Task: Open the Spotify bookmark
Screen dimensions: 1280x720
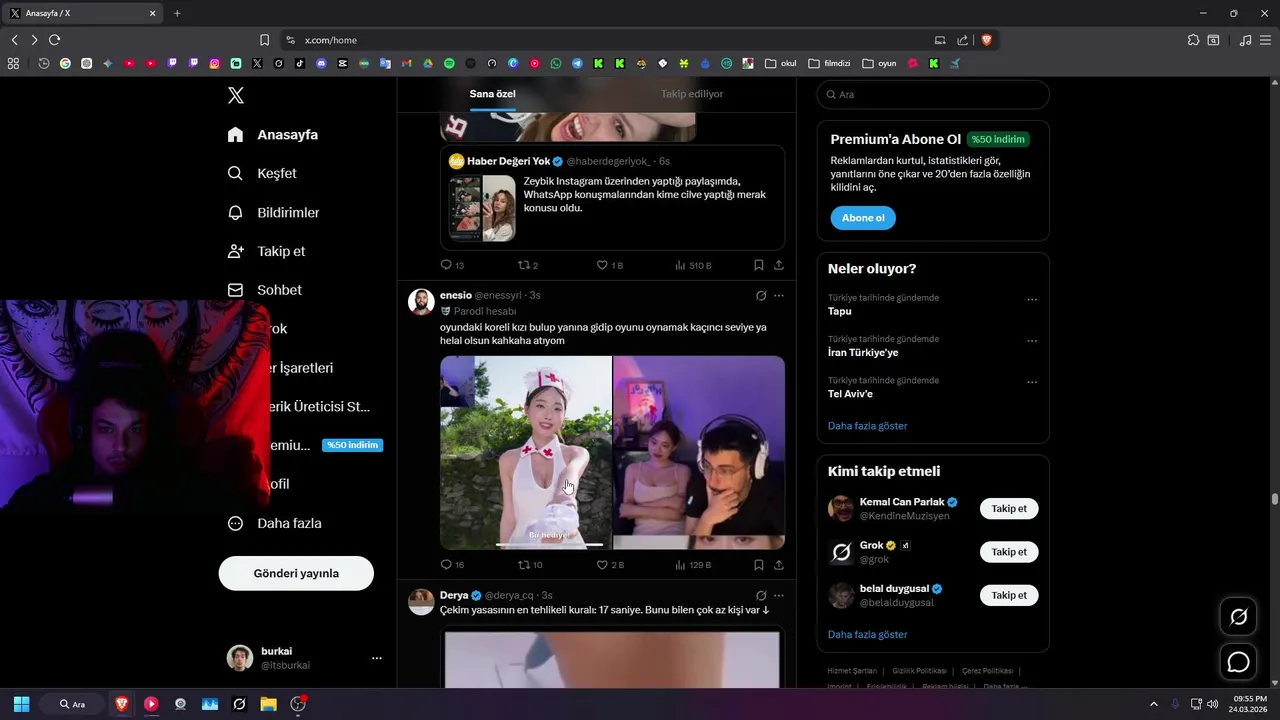Action: coord(449,63)
